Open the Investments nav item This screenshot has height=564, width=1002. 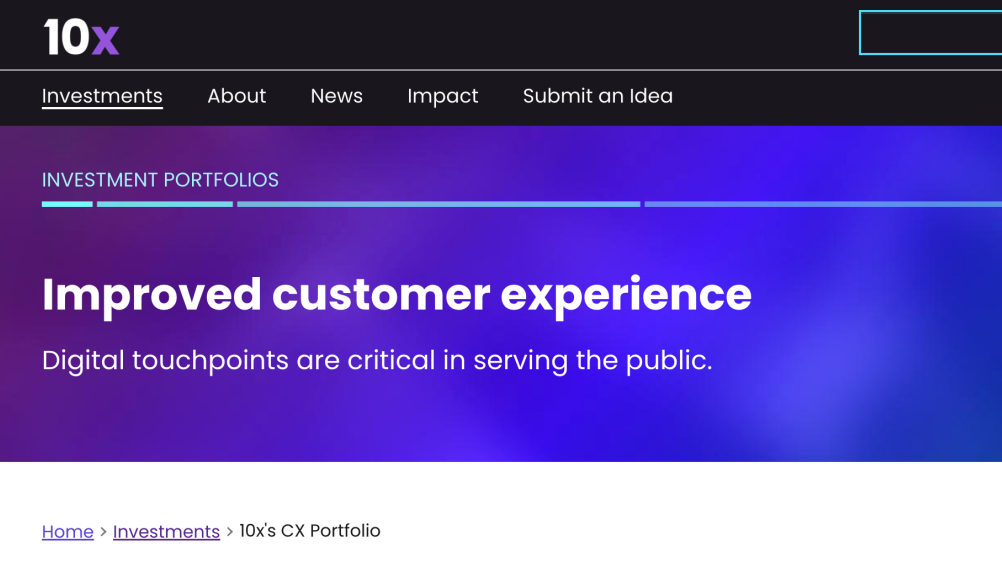(102, 96)
